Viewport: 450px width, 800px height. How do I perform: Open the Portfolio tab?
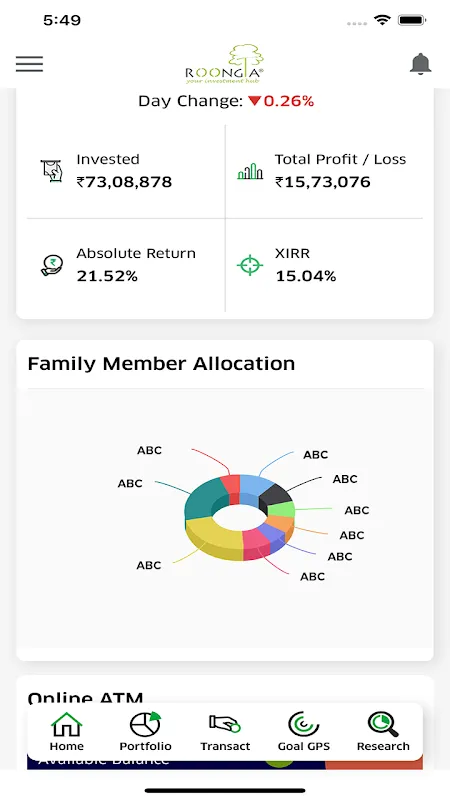pos(145,732)
